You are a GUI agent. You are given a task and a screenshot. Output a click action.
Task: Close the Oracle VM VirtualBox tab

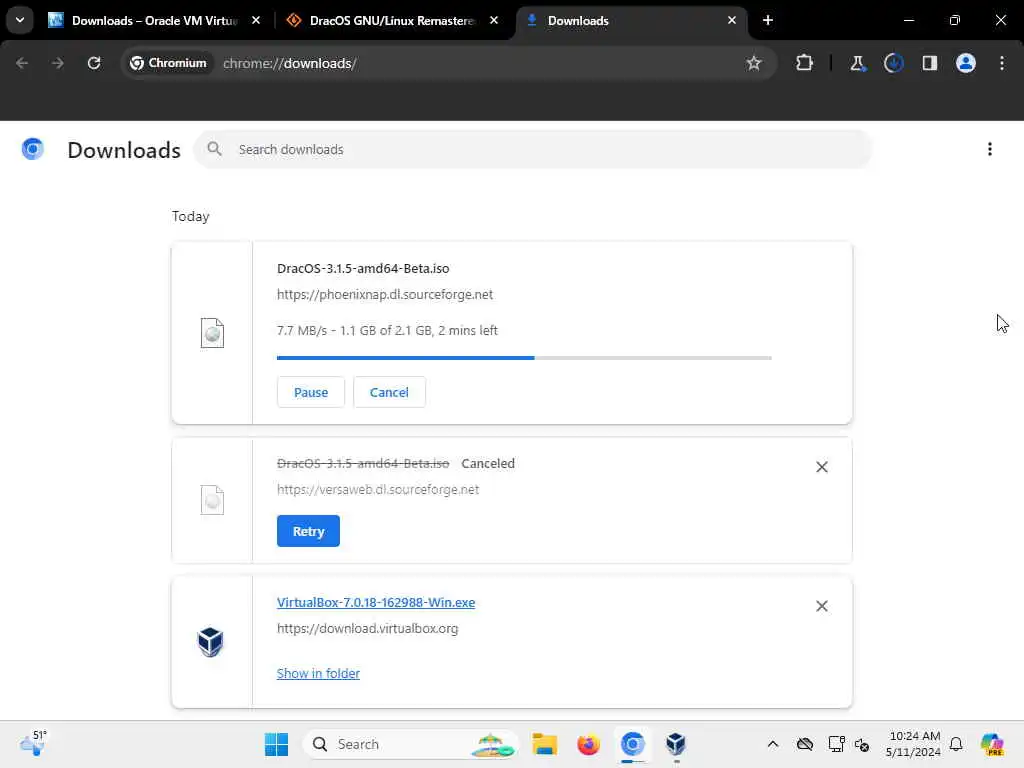tap(256, 20)
